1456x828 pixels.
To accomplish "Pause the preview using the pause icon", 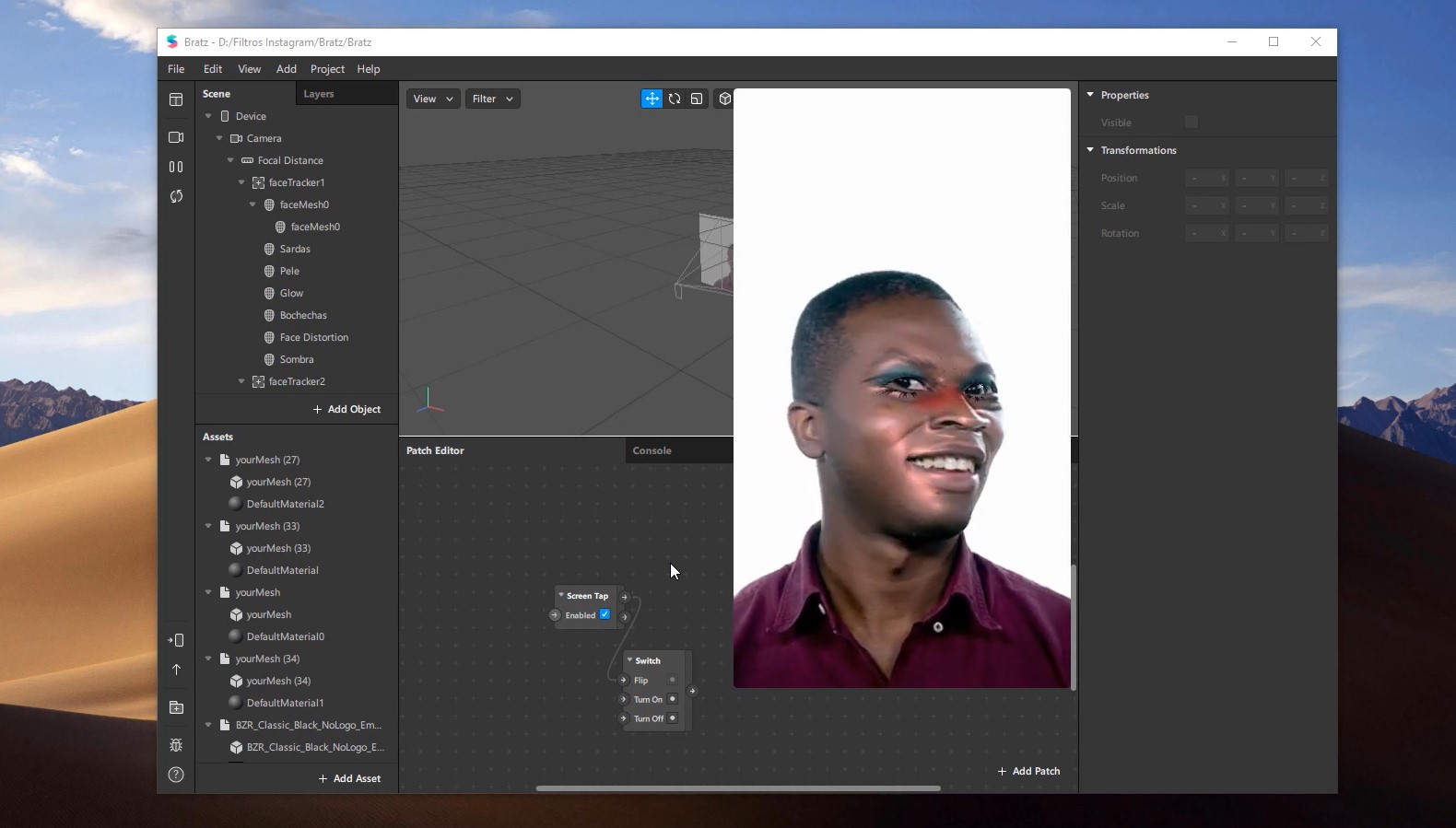I will point(176,167).
